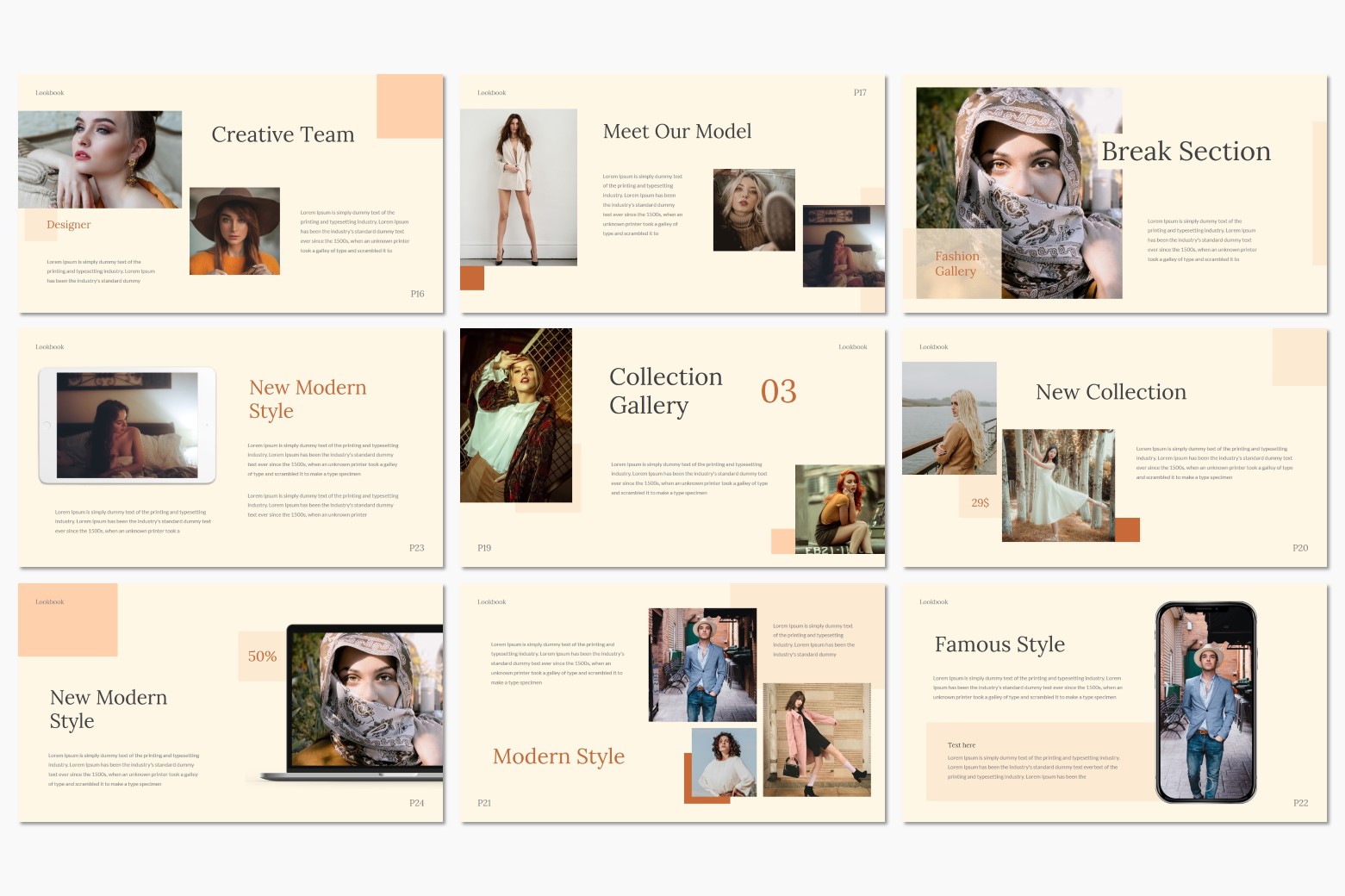Click the red-haired woman photo
1345x896 pixels.
coord(839,508)
